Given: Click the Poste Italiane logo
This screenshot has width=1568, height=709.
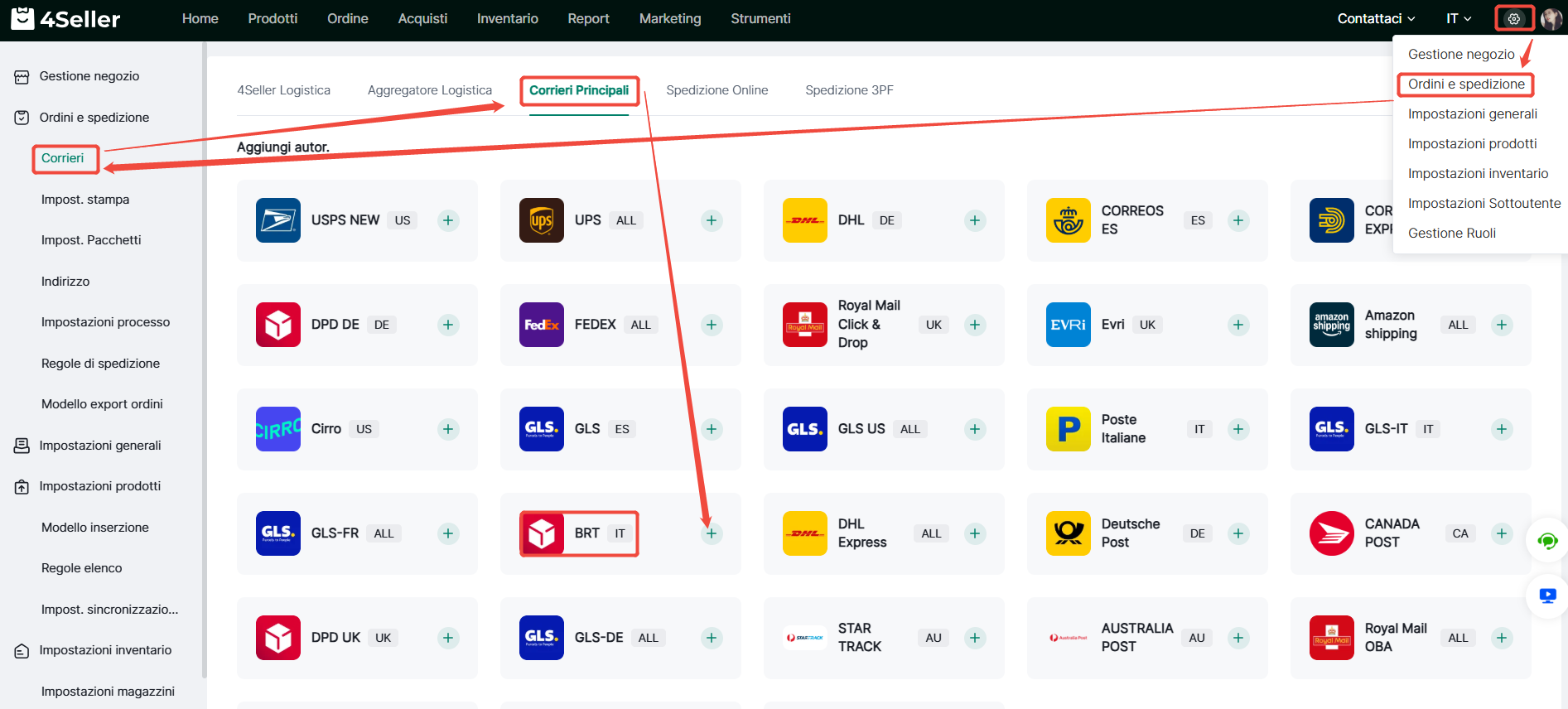Looking at the screenshot, I should [1068, 429].
